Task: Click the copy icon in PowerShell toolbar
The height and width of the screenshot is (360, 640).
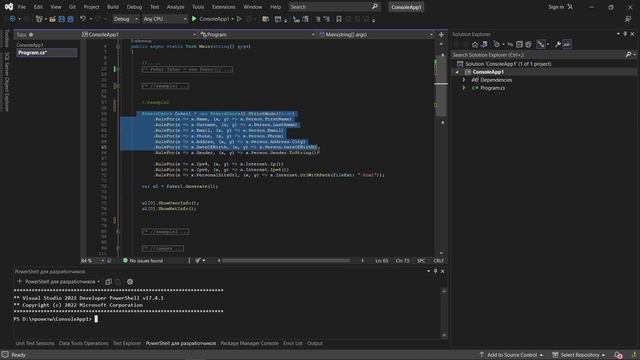Action: 109,282
